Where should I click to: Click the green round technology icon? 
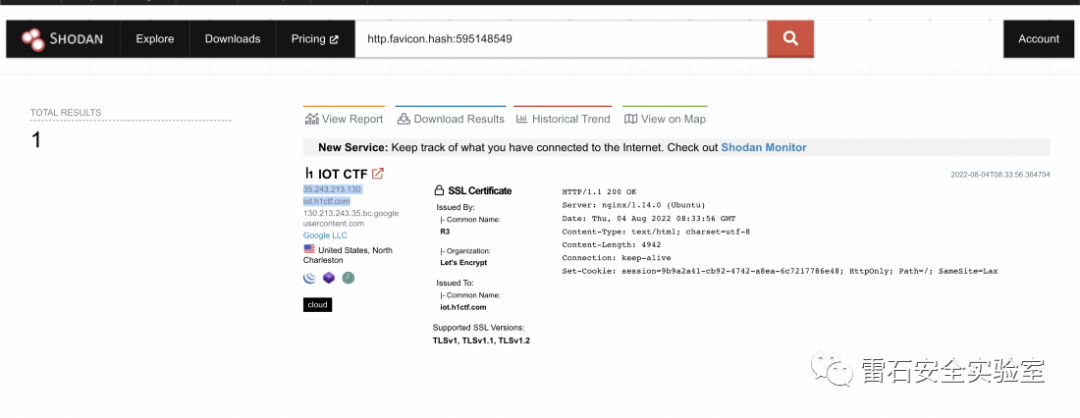[349, 278]
